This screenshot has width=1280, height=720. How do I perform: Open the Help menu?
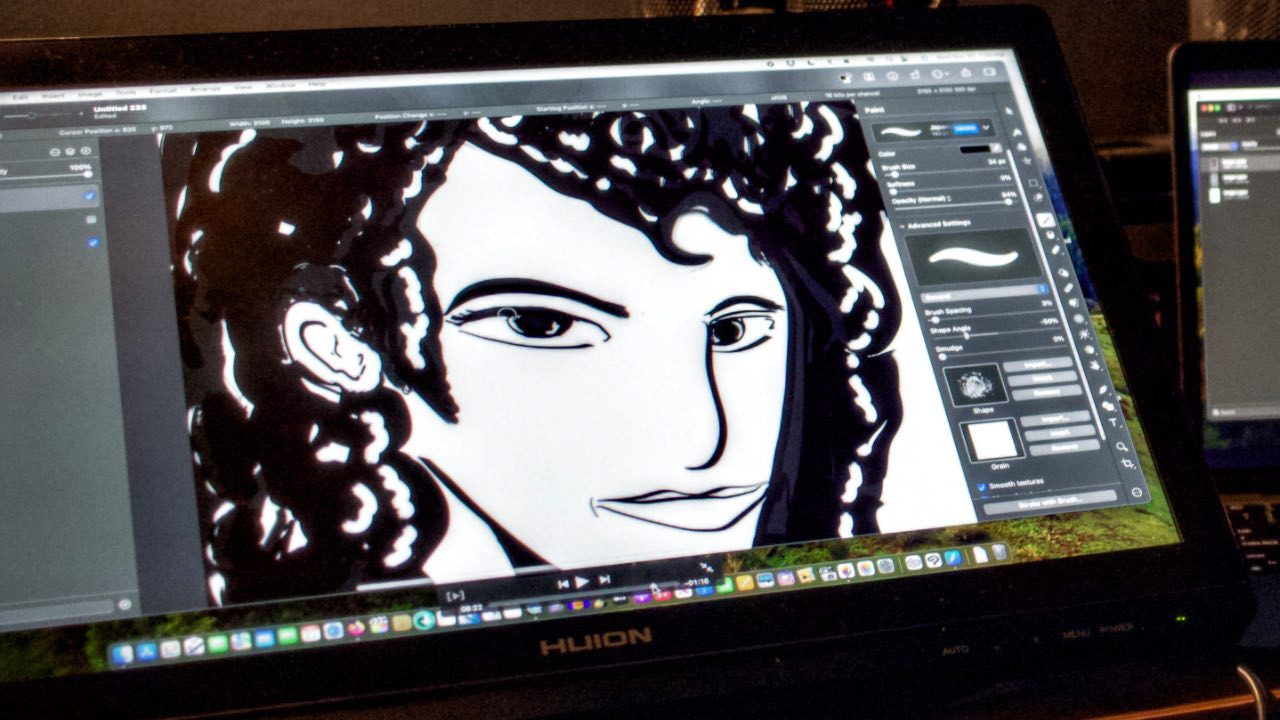[x=317, y=85]
